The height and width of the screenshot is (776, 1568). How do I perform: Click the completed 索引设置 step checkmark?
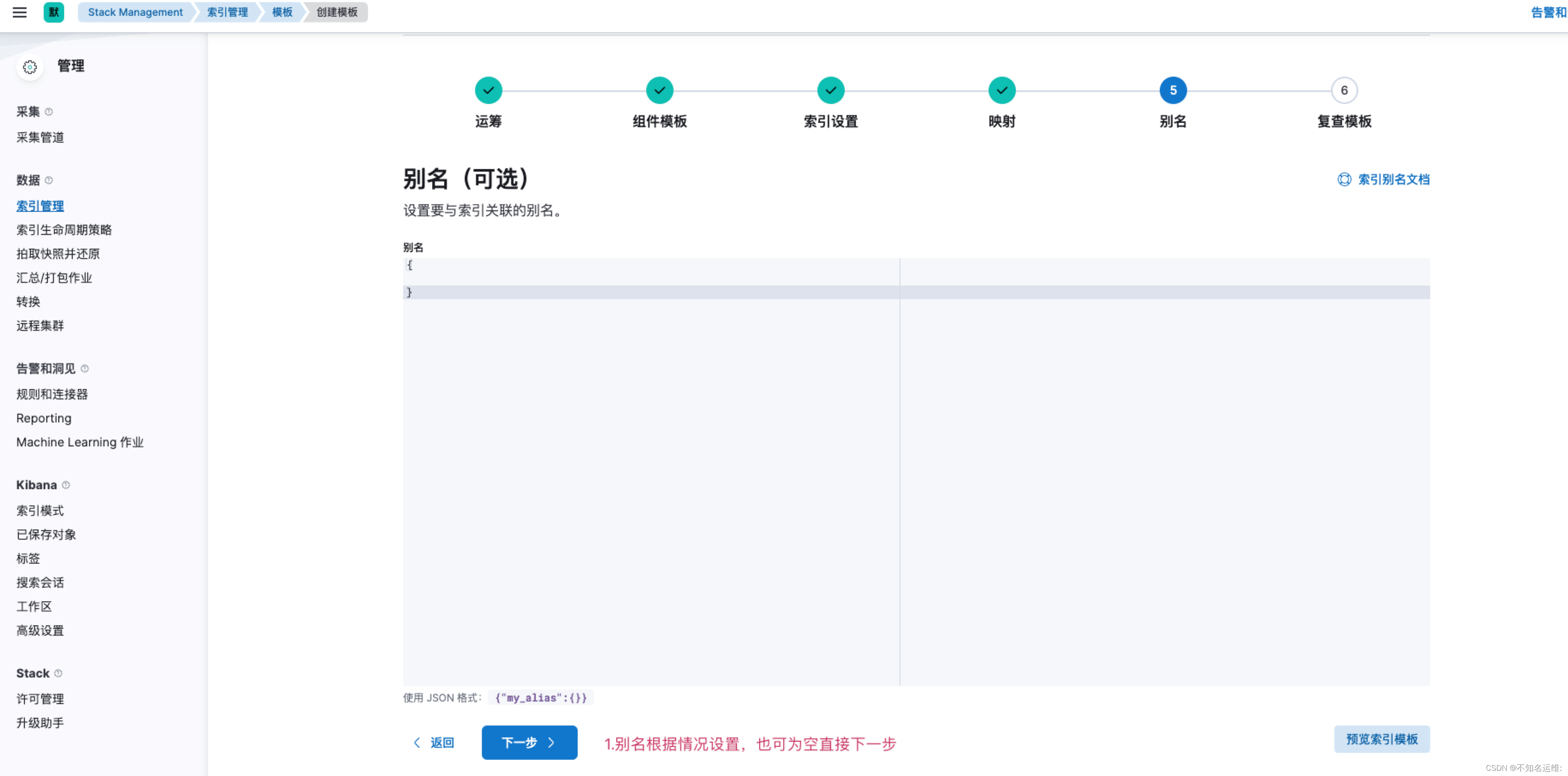pyautogui.click(x=830, y=91)
